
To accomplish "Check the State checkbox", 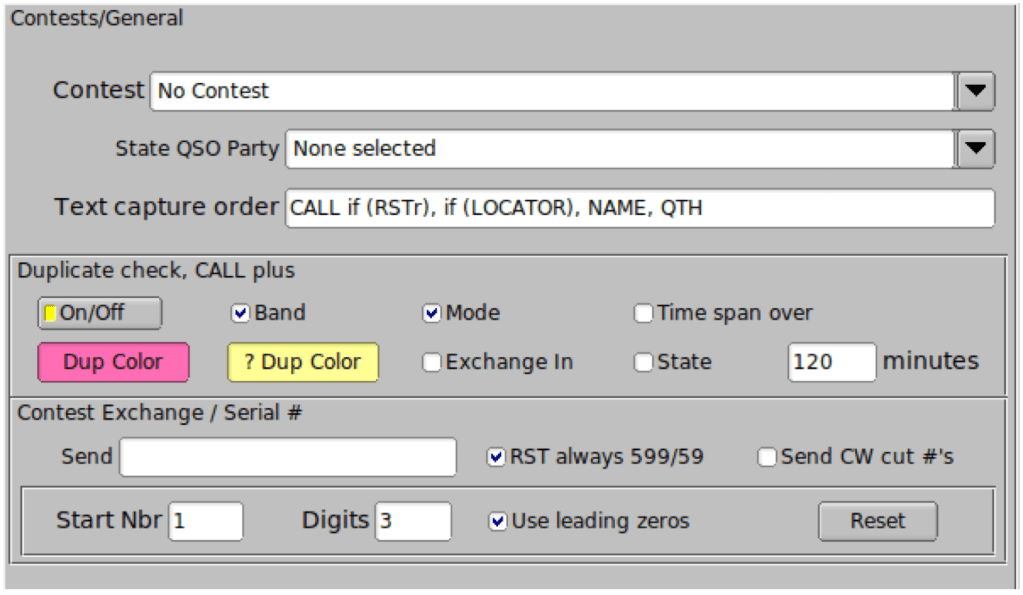I will coord(644,362).
